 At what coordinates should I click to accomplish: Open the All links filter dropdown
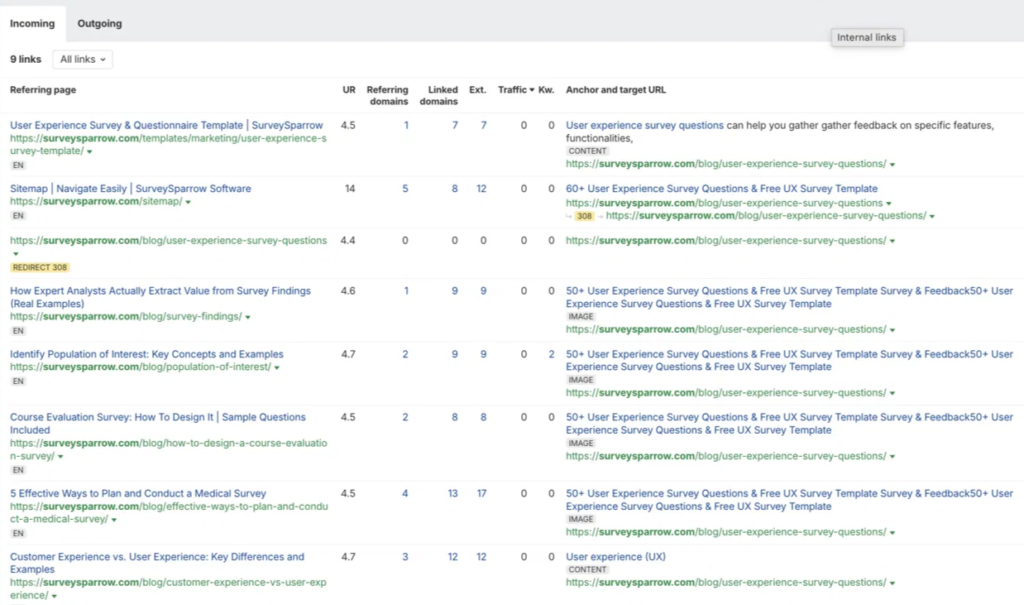coord(82,59)
